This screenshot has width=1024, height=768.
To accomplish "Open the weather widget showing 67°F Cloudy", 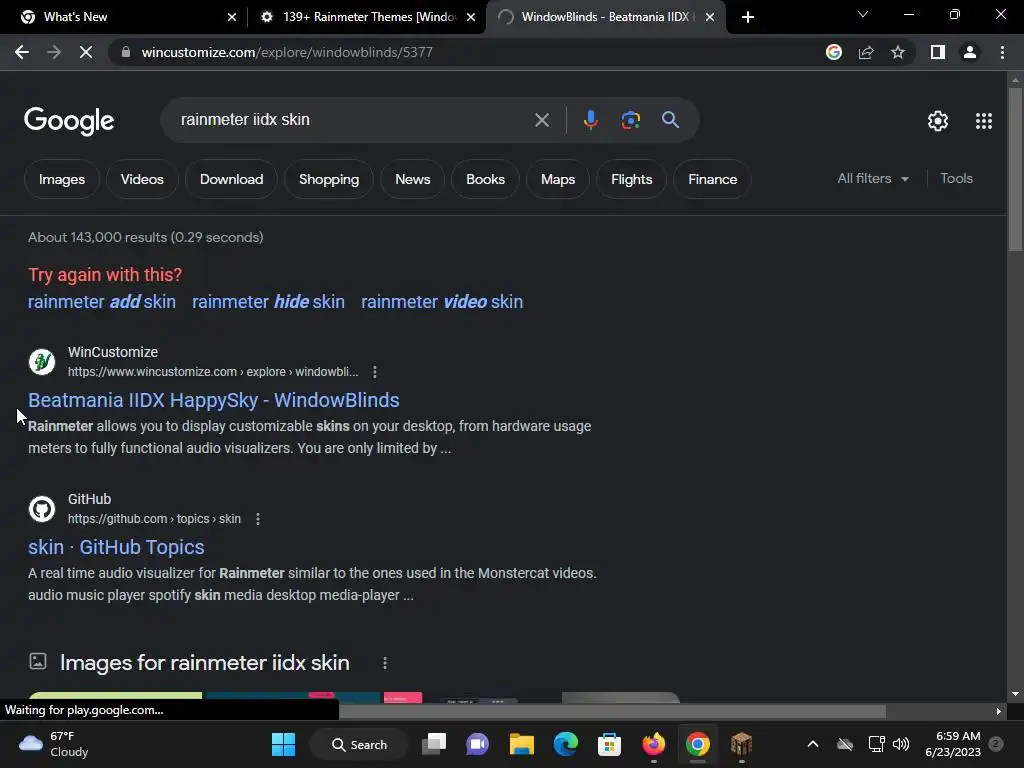I will [54, 744].
